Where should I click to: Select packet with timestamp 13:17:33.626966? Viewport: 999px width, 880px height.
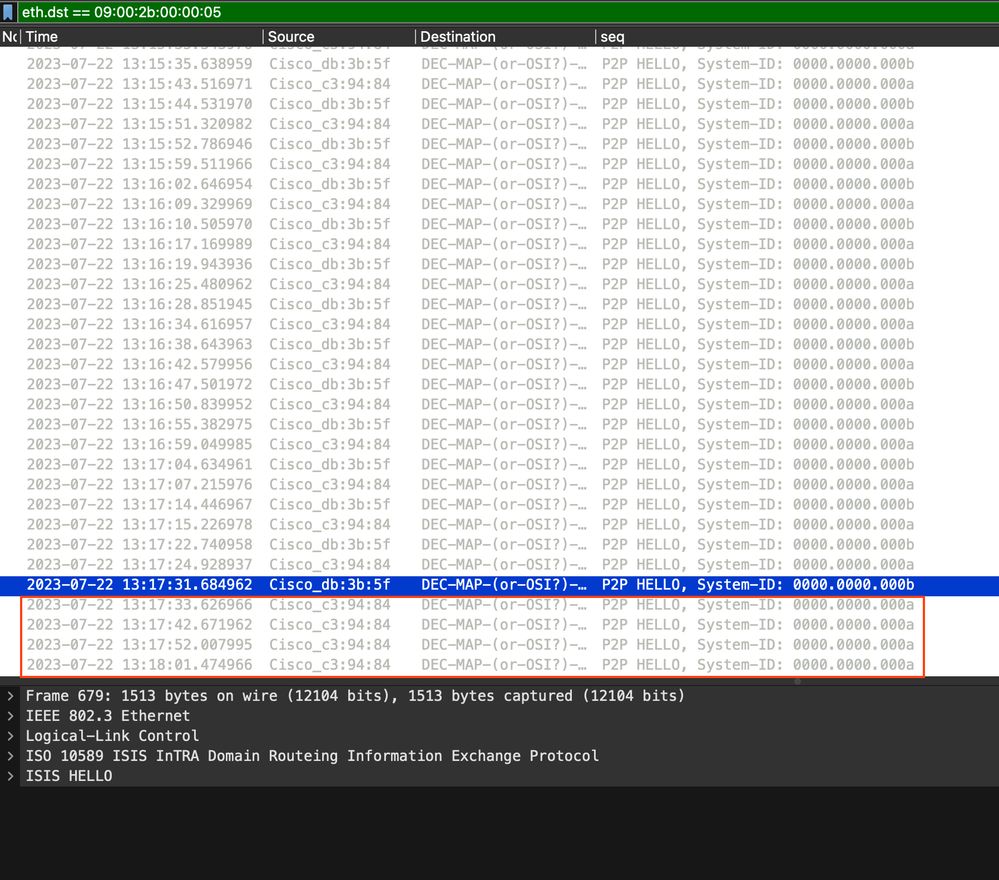point(500,605)
